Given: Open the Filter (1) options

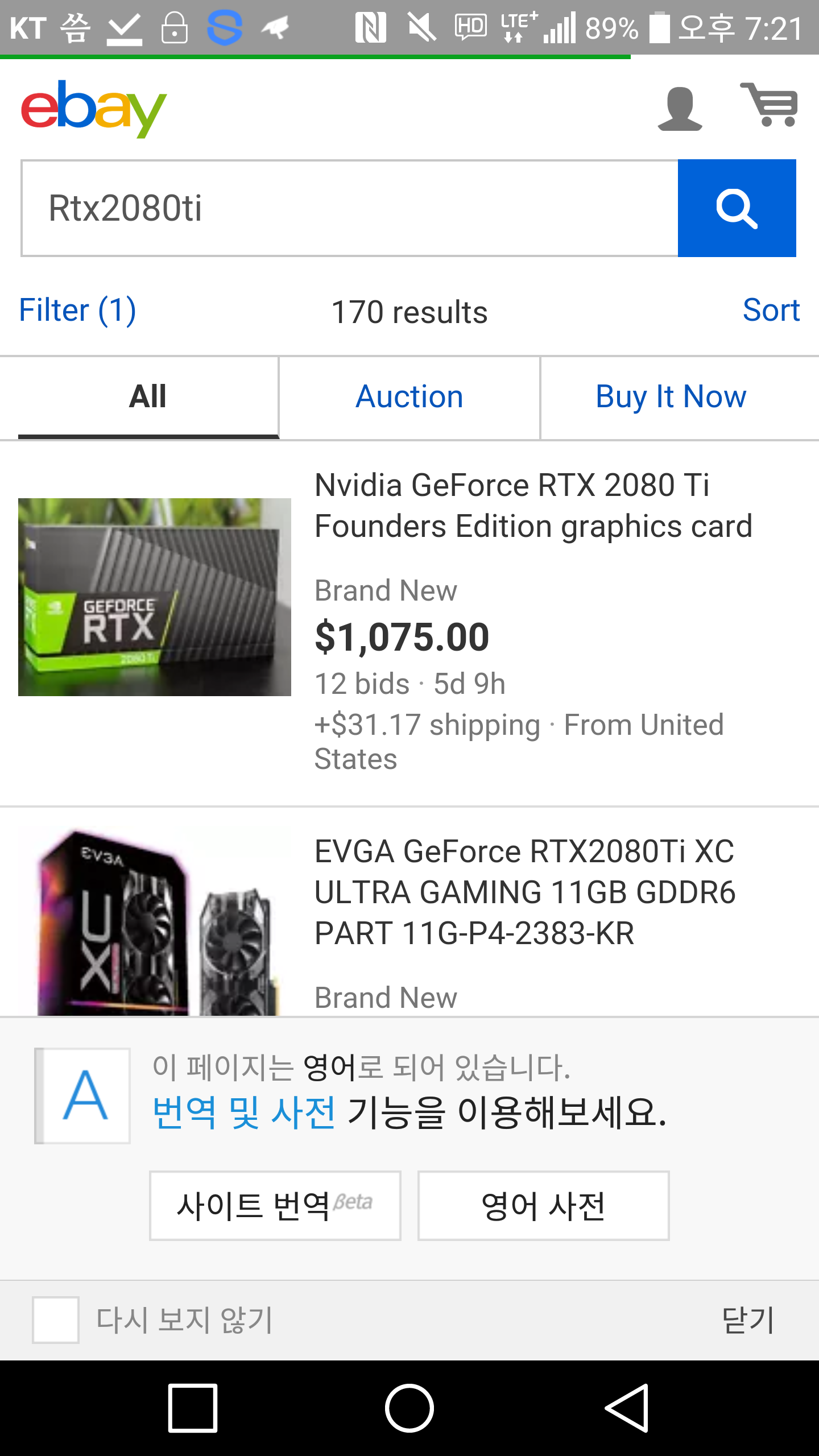Looking at the screenshot, I should (77, 311).
